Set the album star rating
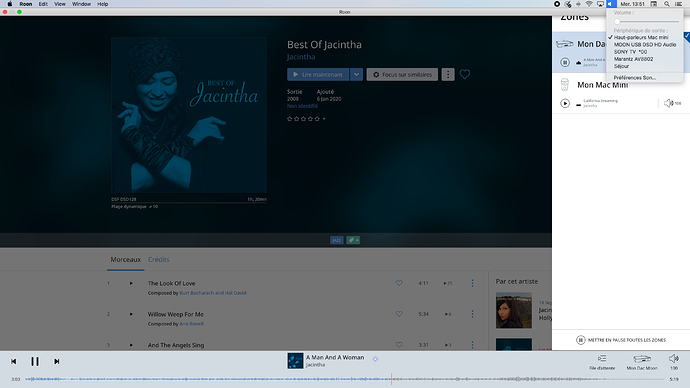Viewport: 690px width, 388px height. tap(303, 119)
